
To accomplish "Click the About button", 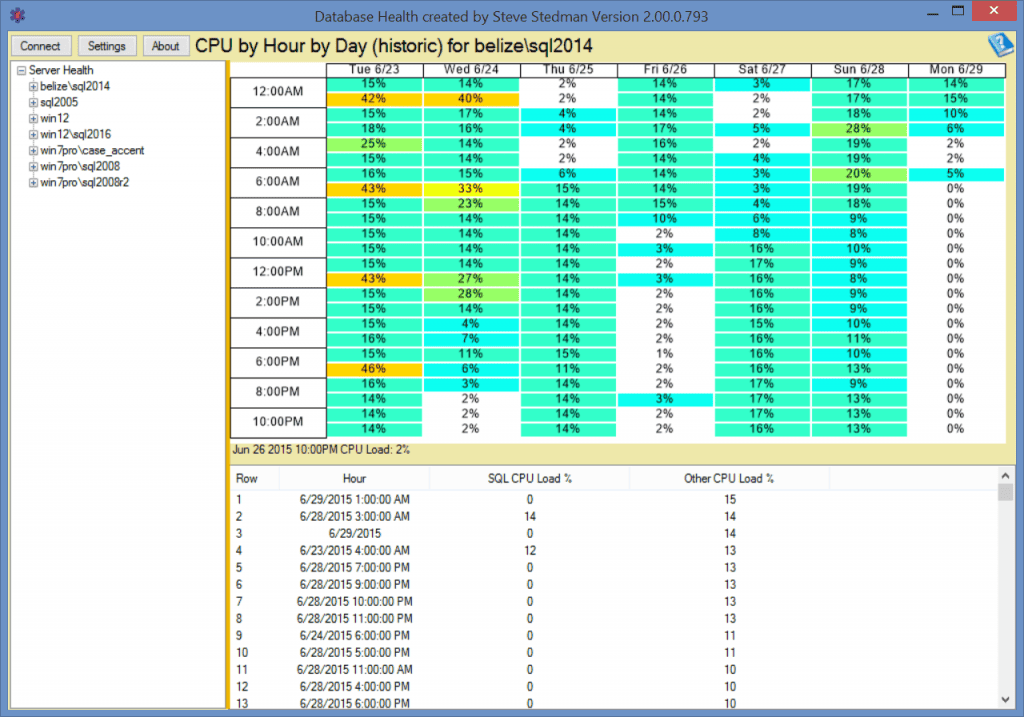I will [x=166, y=45].
